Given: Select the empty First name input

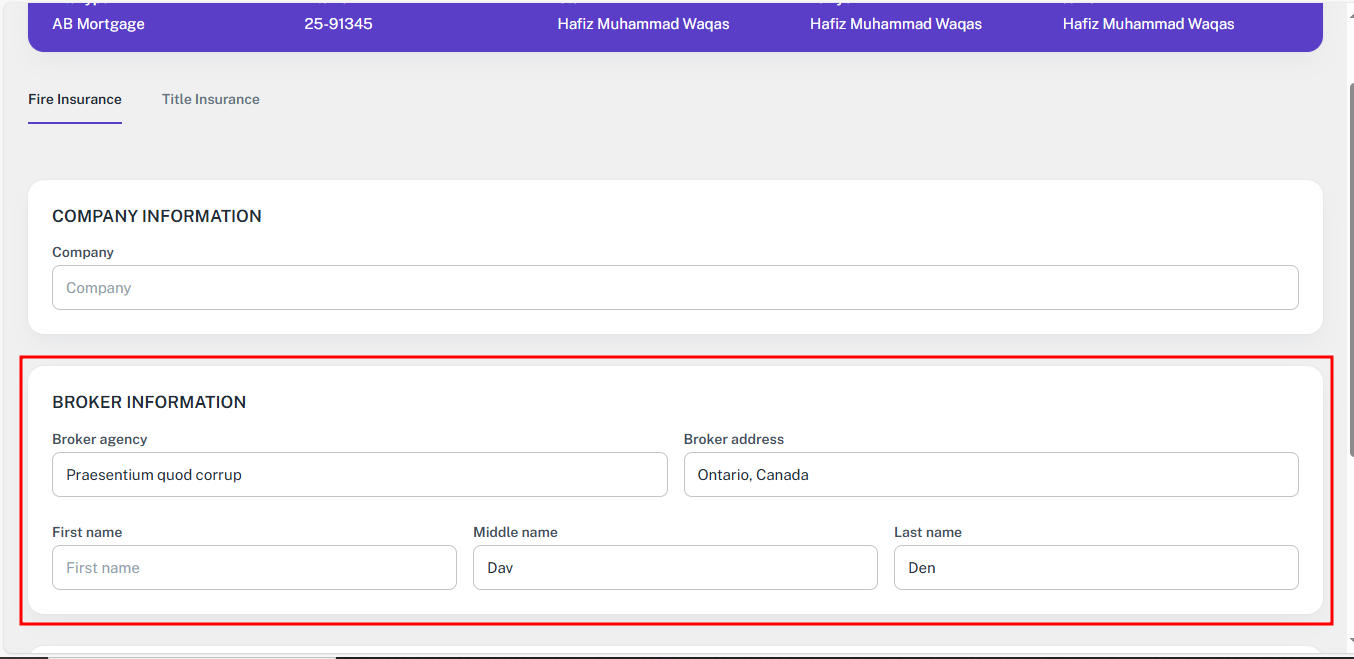Looking at the screenshot, I should tap(254, 568).
